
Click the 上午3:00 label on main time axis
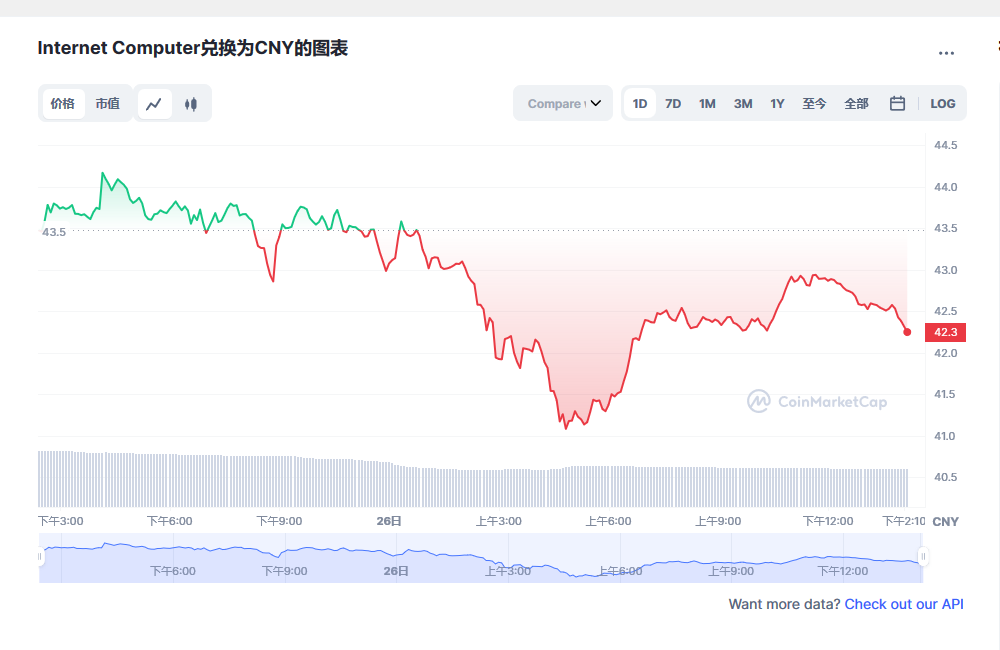499,521
